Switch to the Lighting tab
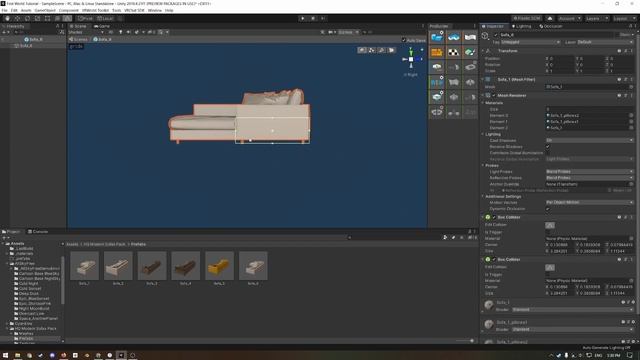 point(522,26)
